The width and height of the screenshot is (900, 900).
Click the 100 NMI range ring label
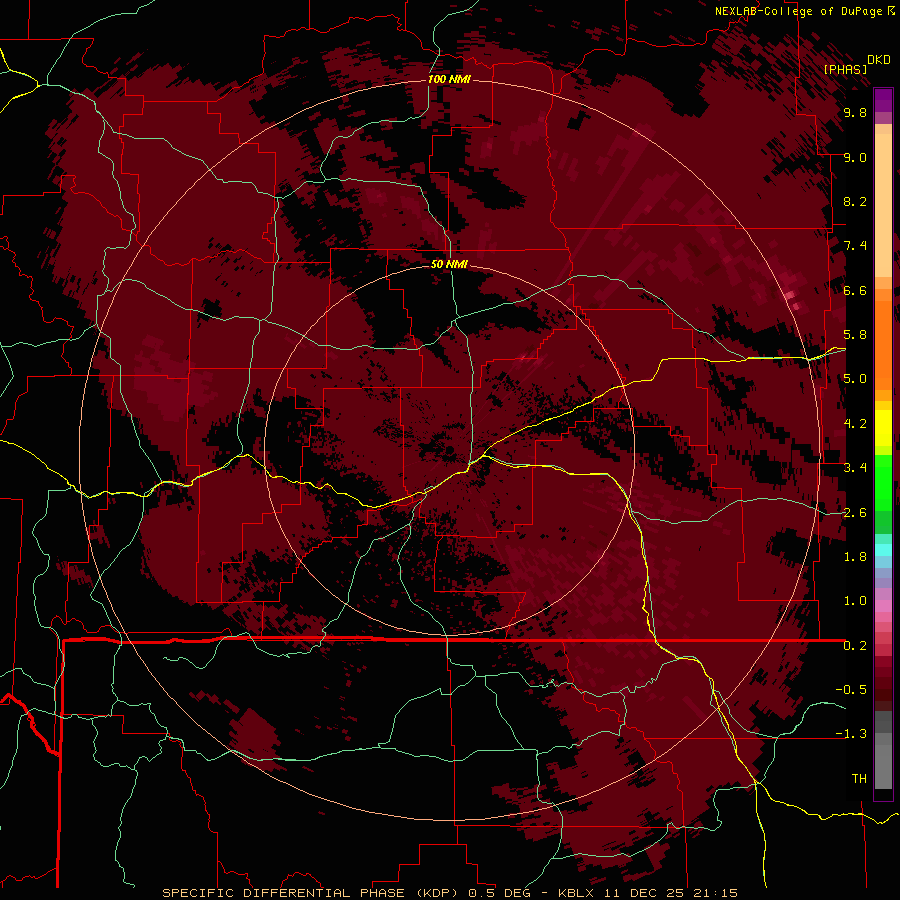[x=449, y=79]
